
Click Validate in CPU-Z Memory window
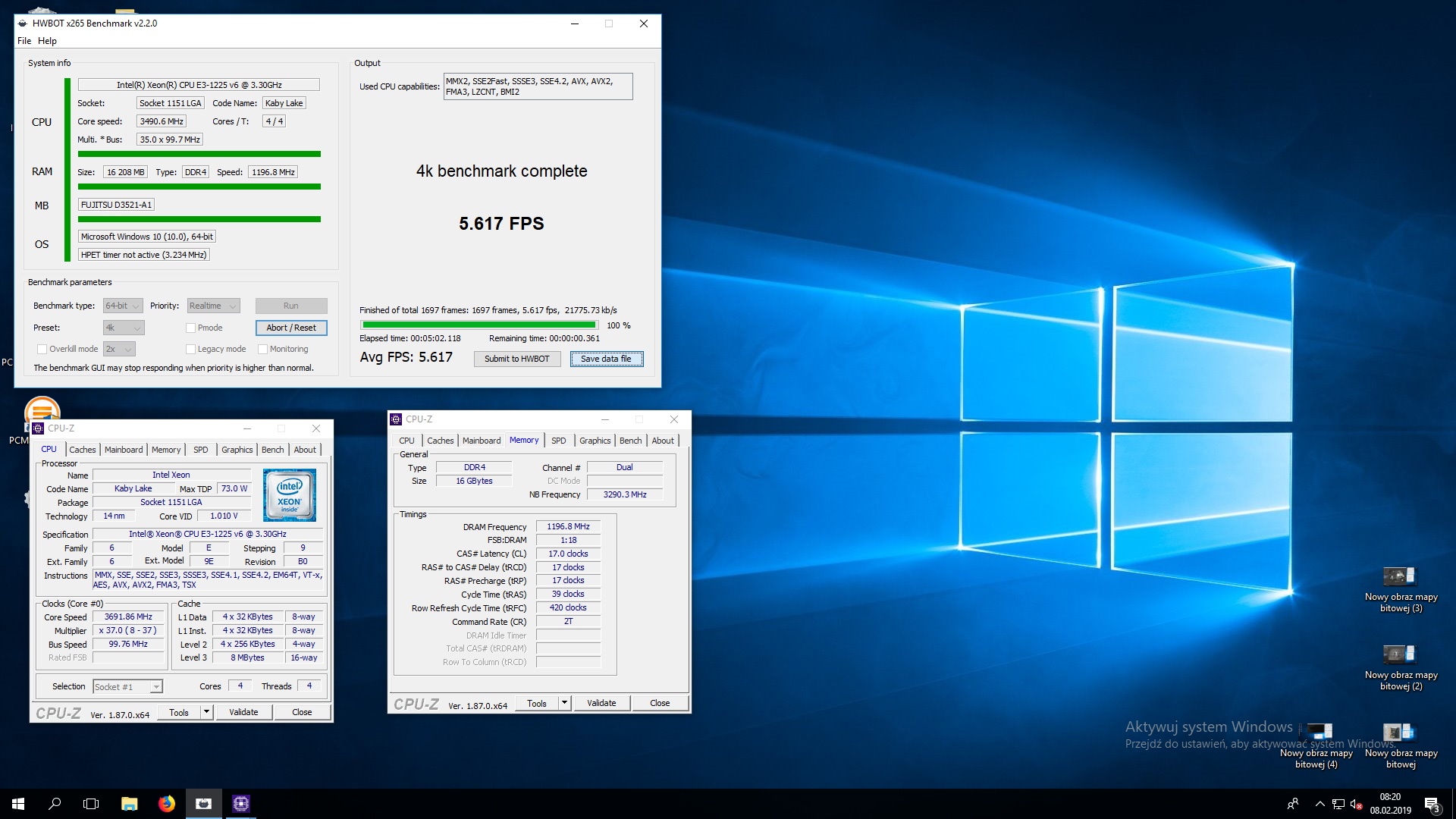pos(601,703)
